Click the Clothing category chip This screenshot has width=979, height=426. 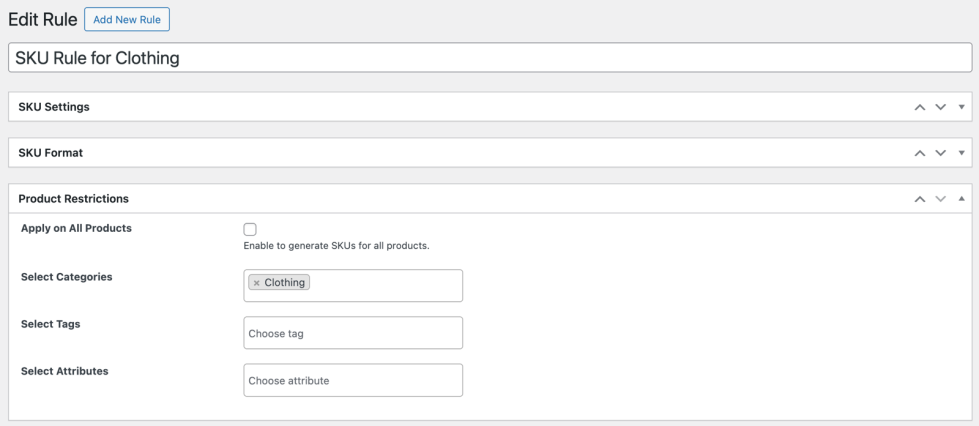(284, 283)
